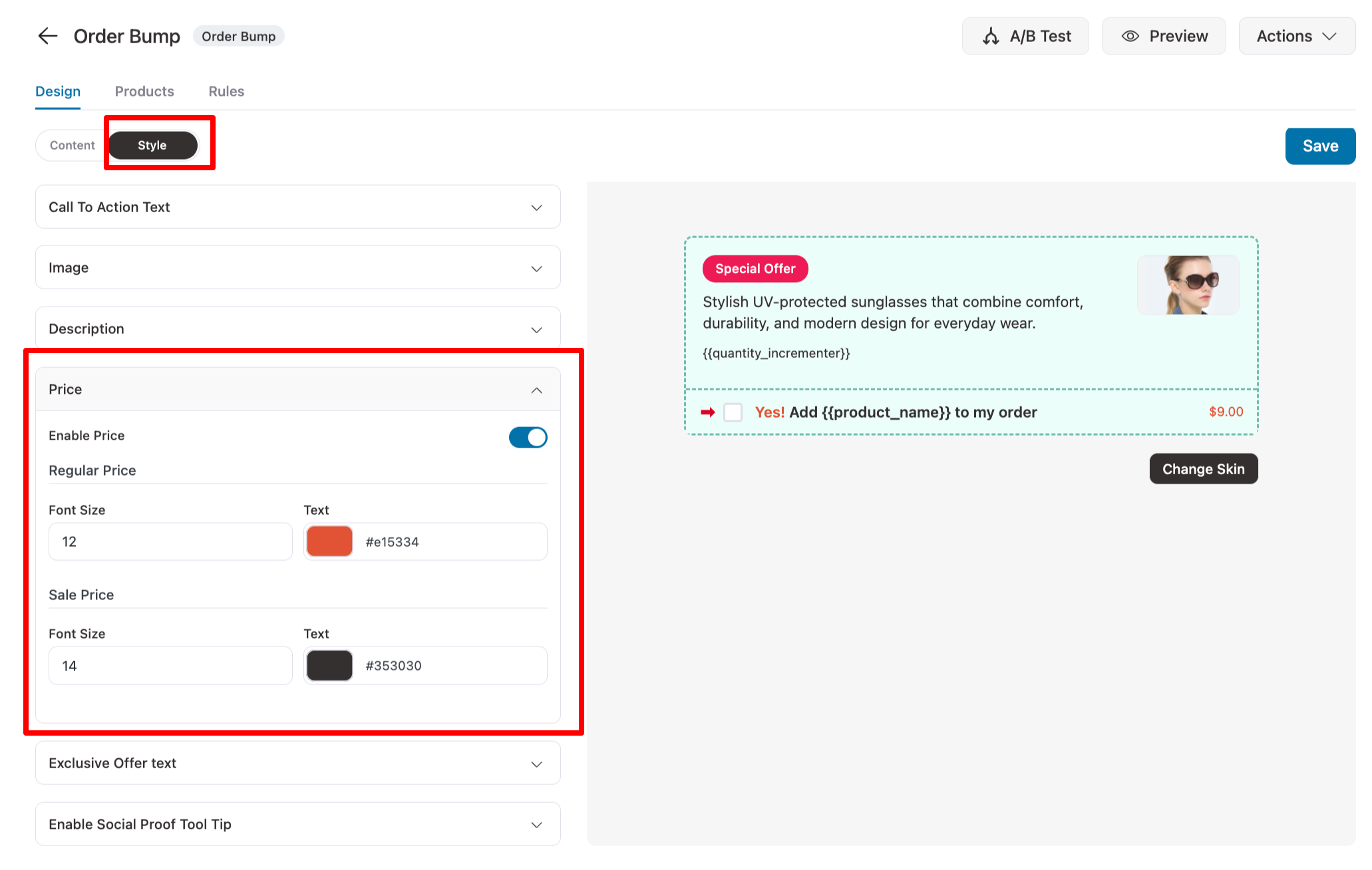The image size is (1372, 870).
Task: Open the Regular Price orange color swatch
Action: click(329, 541)
